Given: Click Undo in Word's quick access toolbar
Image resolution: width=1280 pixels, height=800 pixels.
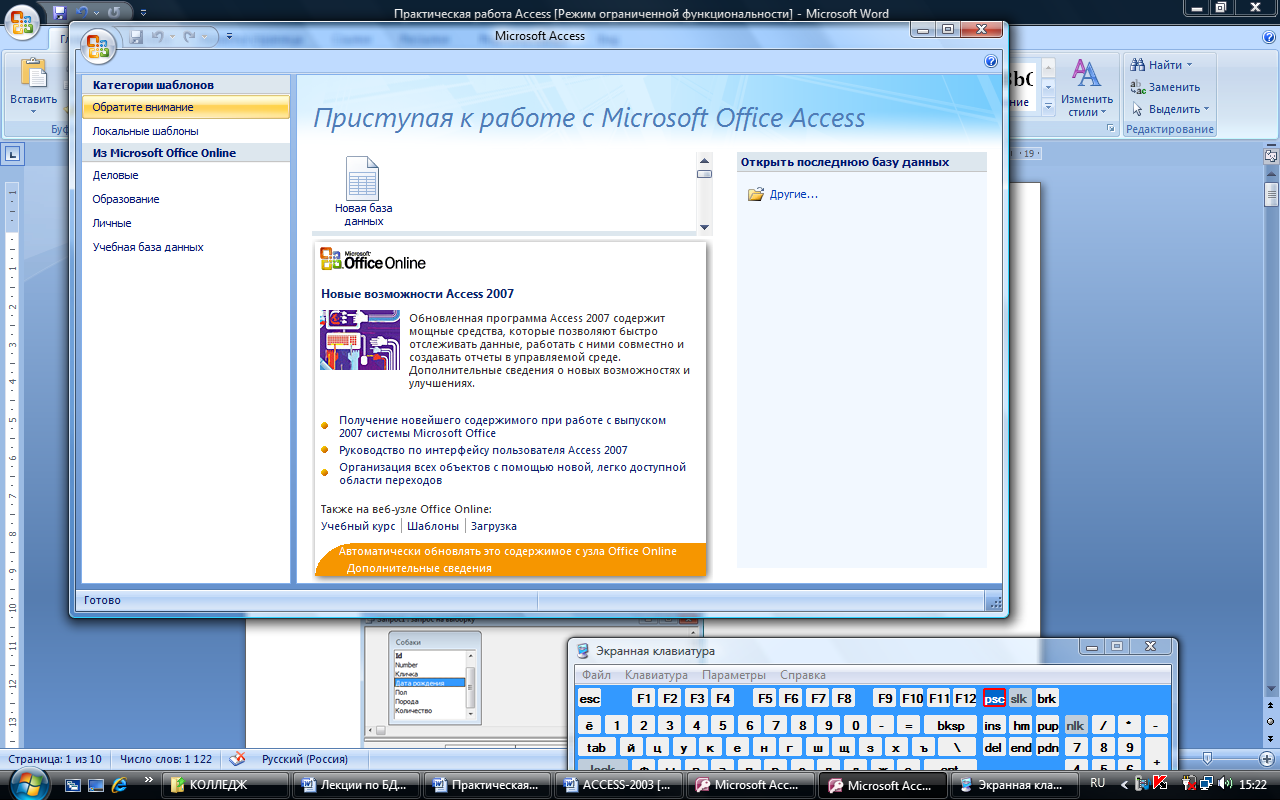Looking at the screenshot, I should click(83, 13).
